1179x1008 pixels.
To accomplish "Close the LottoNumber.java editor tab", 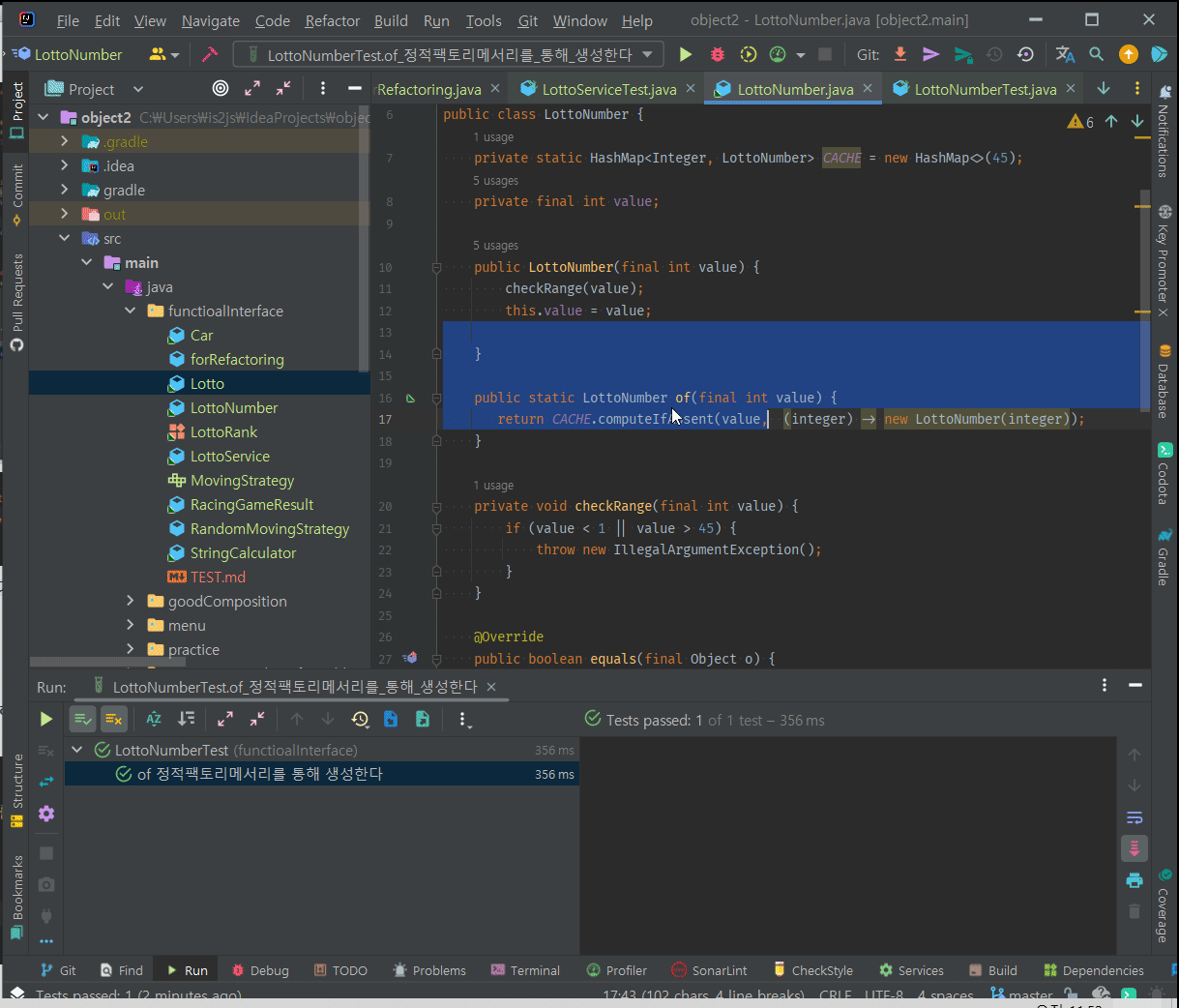I will pyautogui.click(x=868, y=88).
